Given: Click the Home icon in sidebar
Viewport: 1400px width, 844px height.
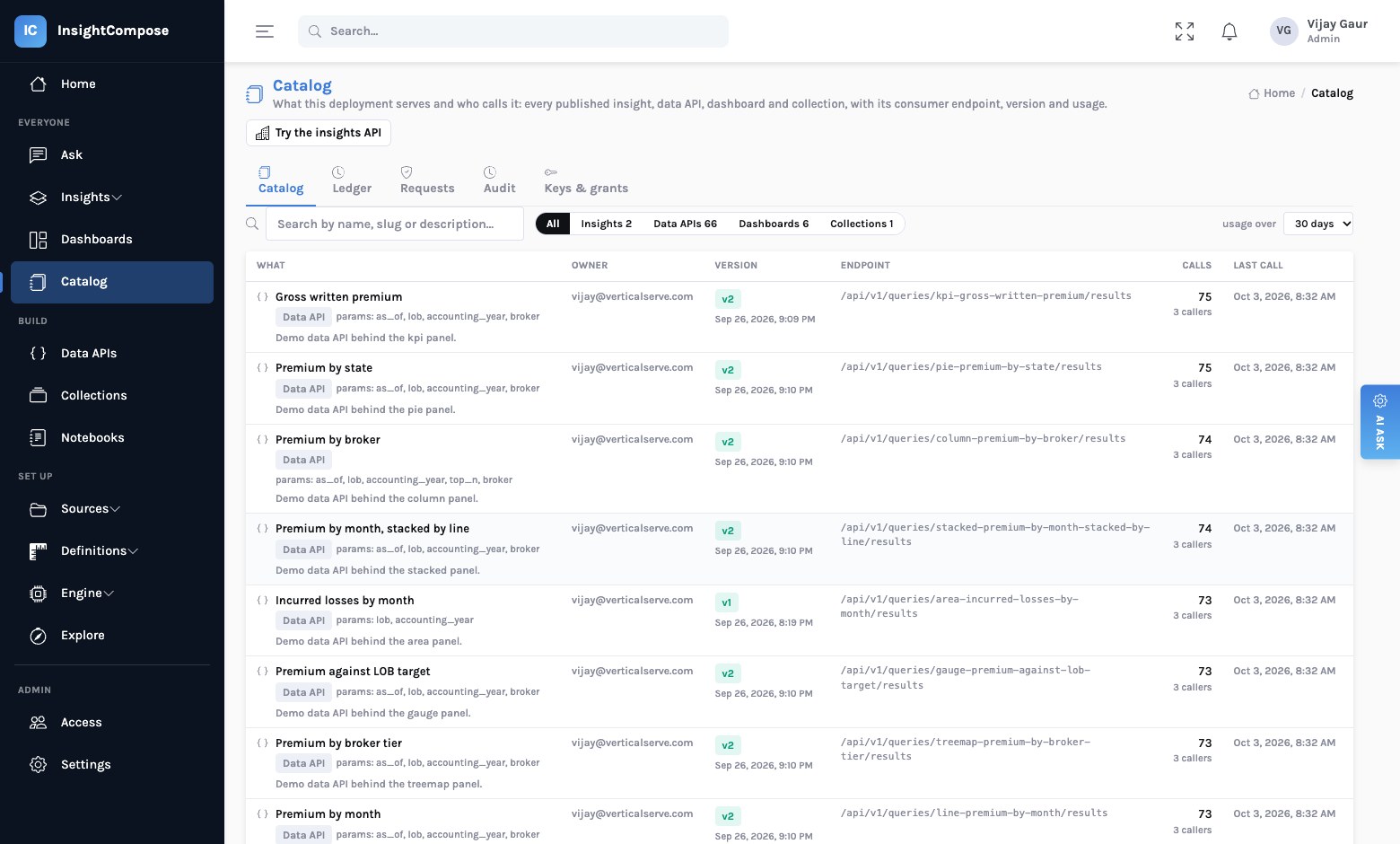Looking at the screenshot, I should click(38, 84).
